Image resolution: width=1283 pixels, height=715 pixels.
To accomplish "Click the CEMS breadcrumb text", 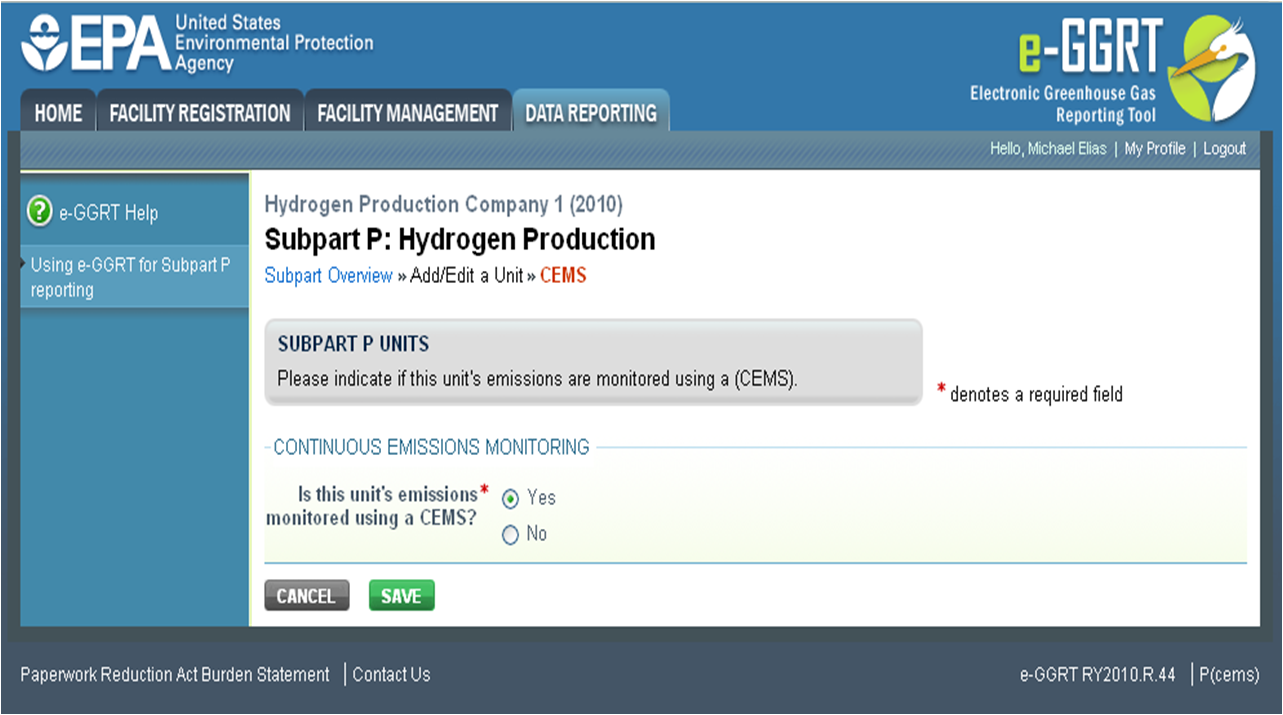I will [x=563, y=276].
